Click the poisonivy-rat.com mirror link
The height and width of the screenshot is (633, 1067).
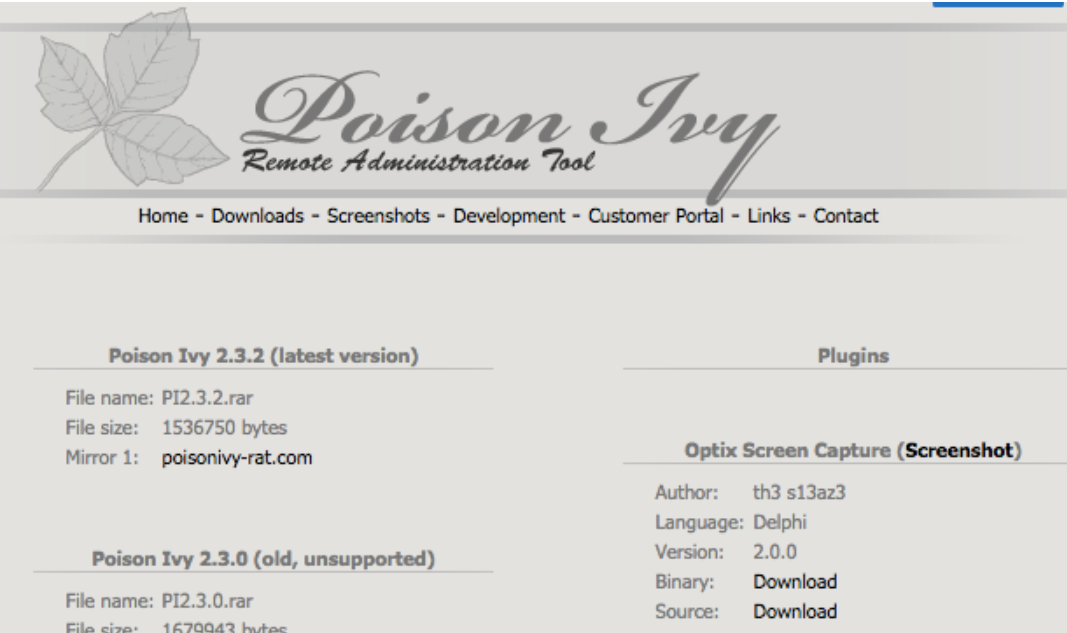pyautogui.click(x=237, y=458)
